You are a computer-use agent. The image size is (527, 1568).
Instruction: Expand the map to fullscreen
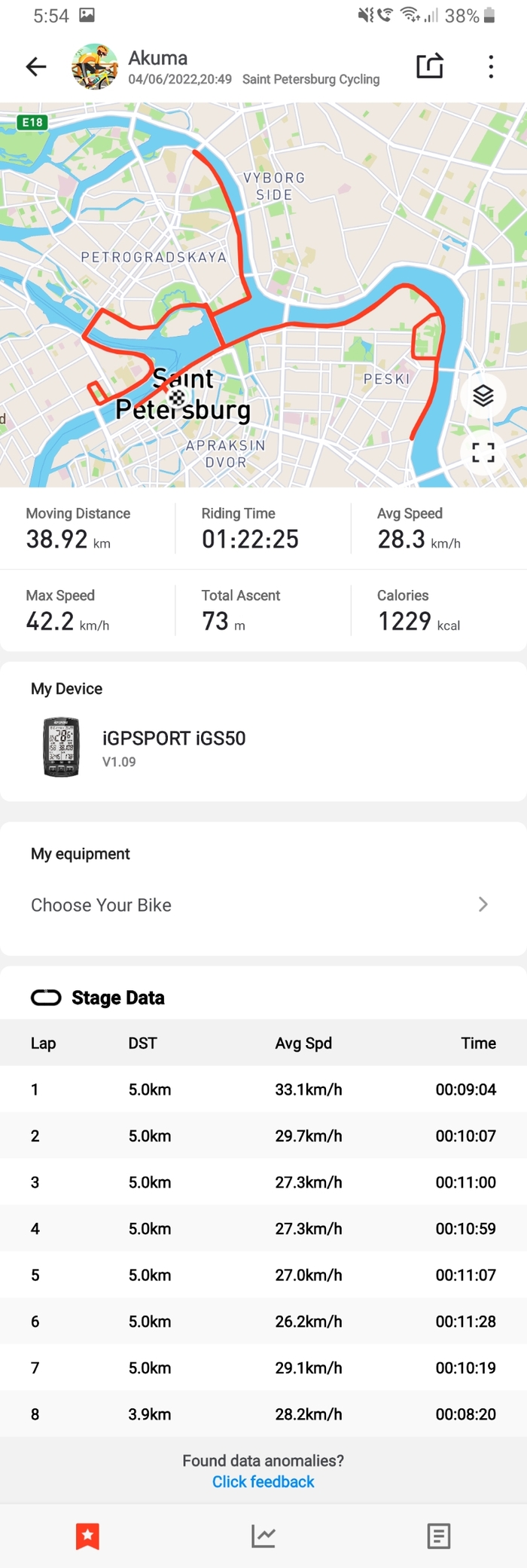tap(483, 452)
